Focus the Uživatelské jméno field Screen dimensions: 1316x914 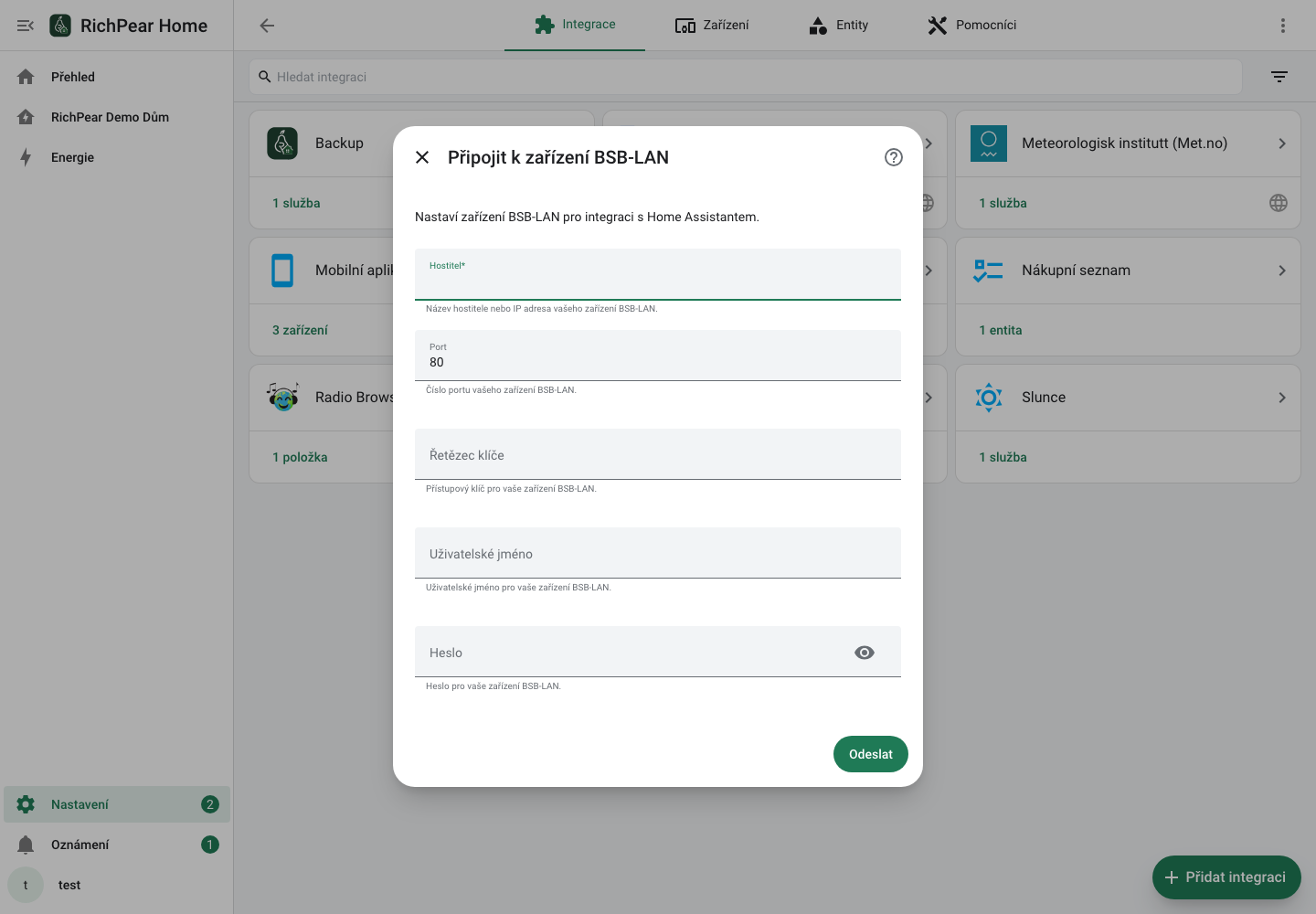pos(658,553)
